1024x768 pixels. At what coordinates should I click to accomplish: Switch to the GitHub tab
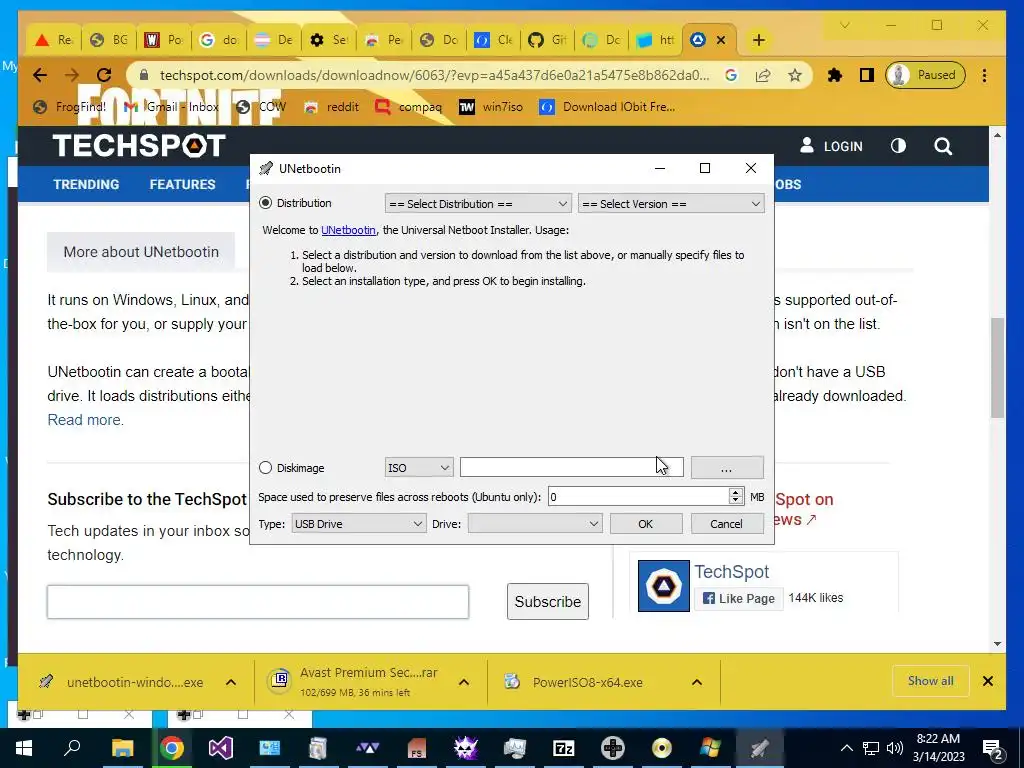[547, 40]
